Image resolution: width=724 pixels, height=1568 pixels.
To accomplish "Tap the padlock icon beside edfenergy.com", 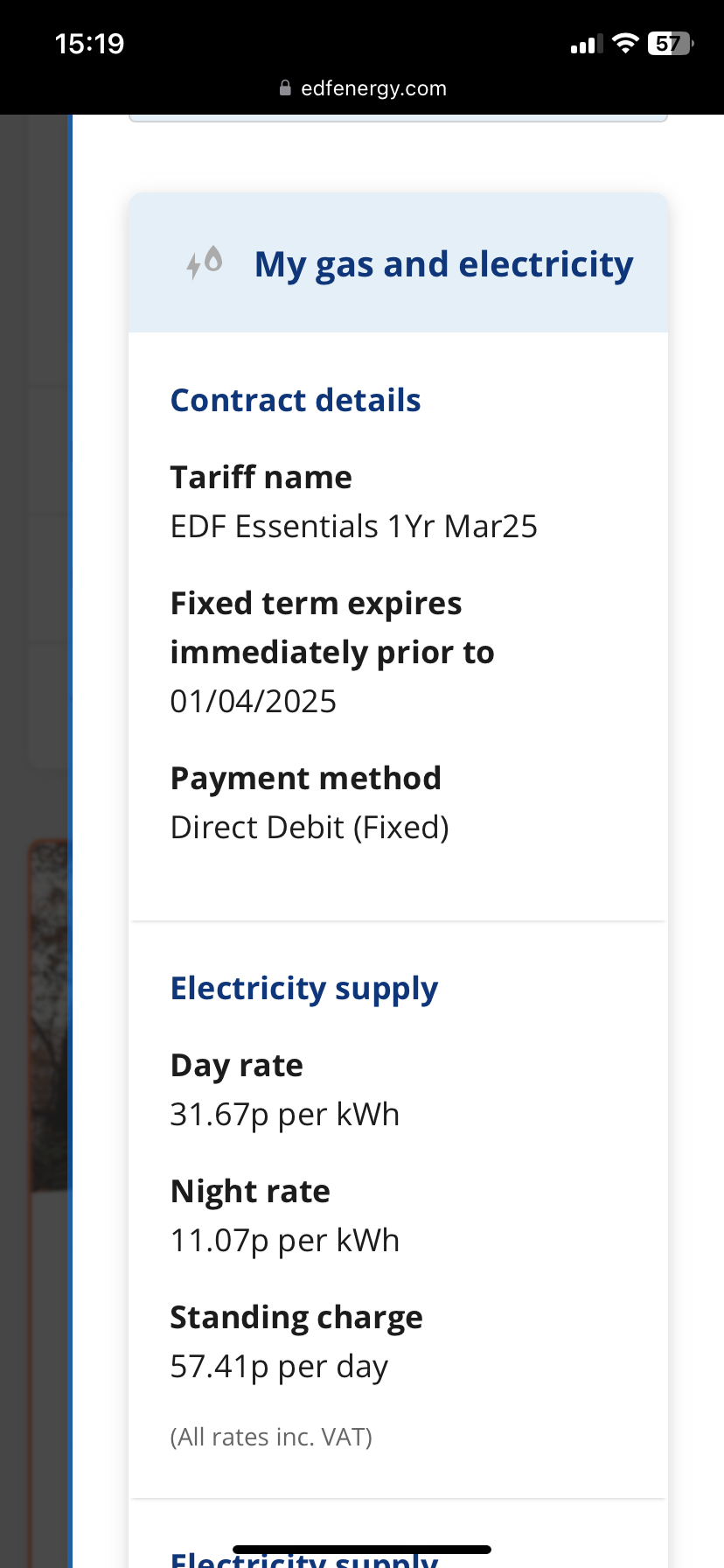I will 285,87.
